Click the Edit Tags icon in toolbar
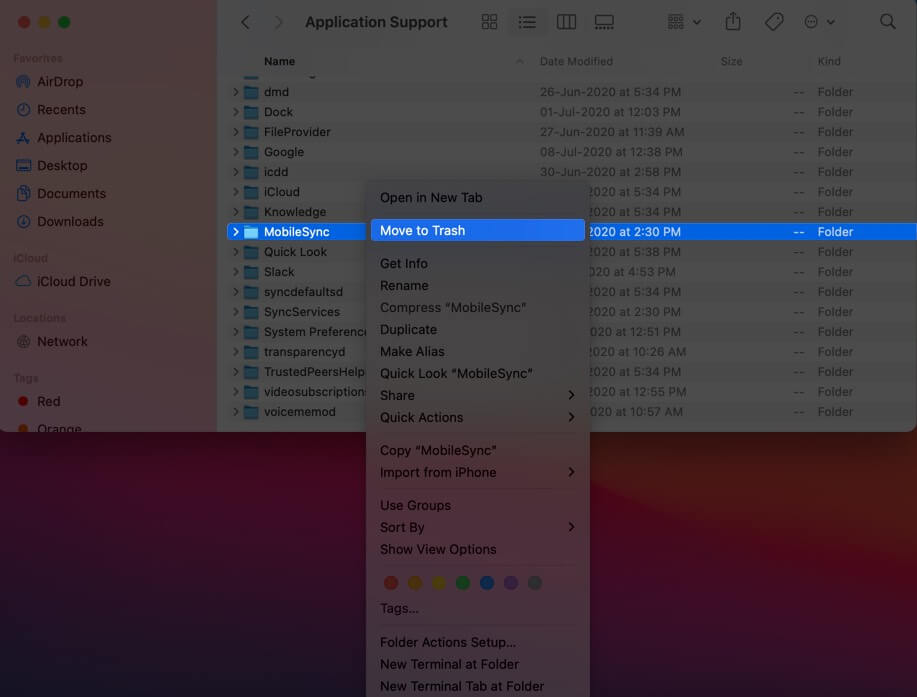This screenshot has width=917, height=697. [x=773, y=20]
